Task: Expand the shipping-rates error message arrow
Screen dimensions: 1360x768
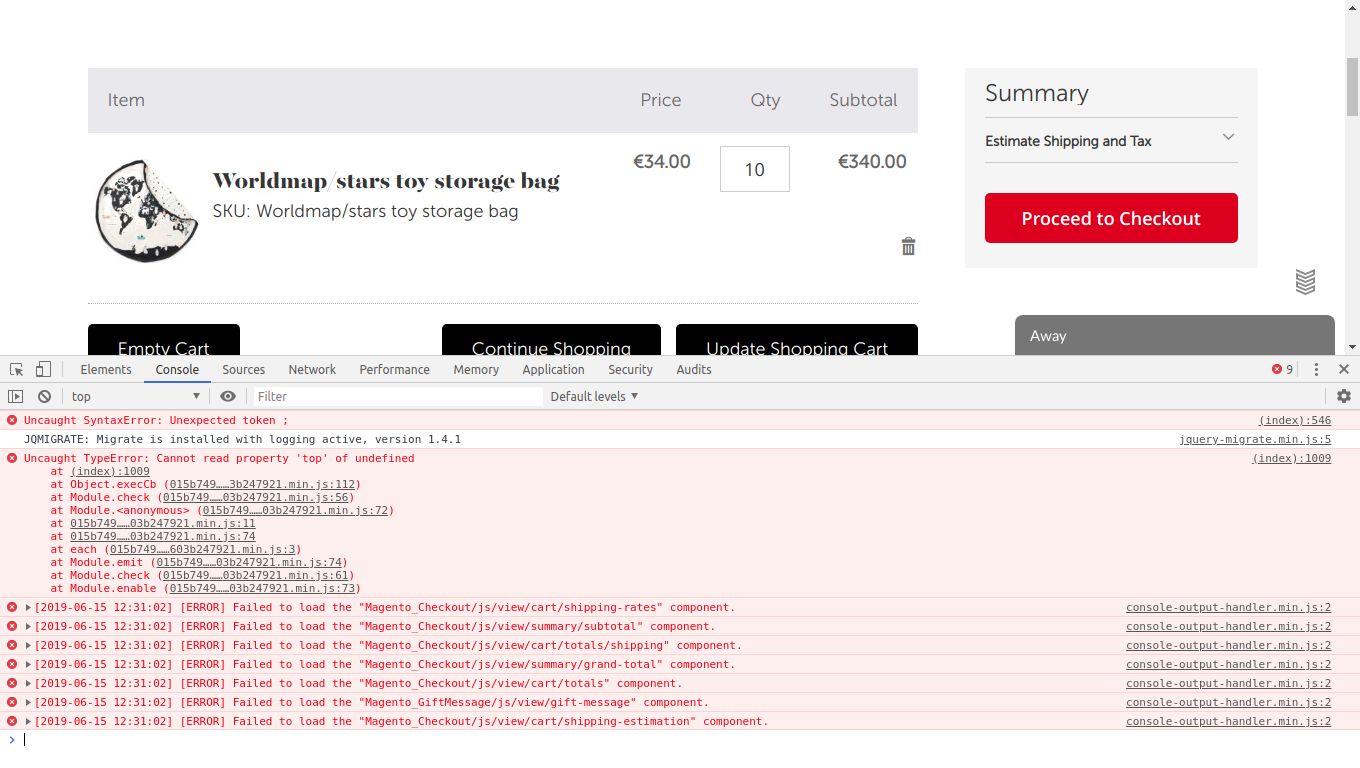Action: pos(28,608)
